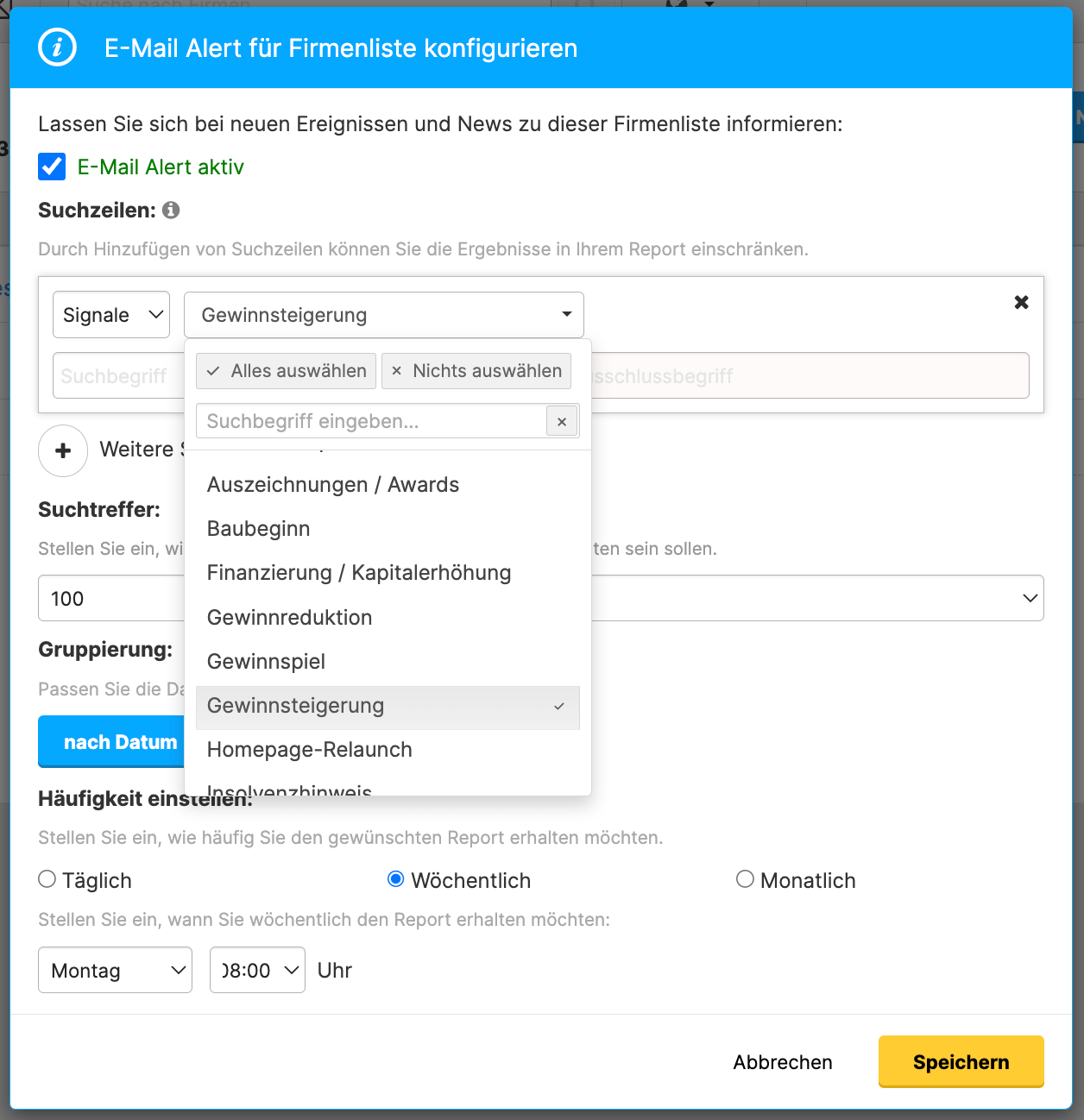Select the Täglich frequency option
This screenshot has height=1120, width=1084.
pos(46,879)
